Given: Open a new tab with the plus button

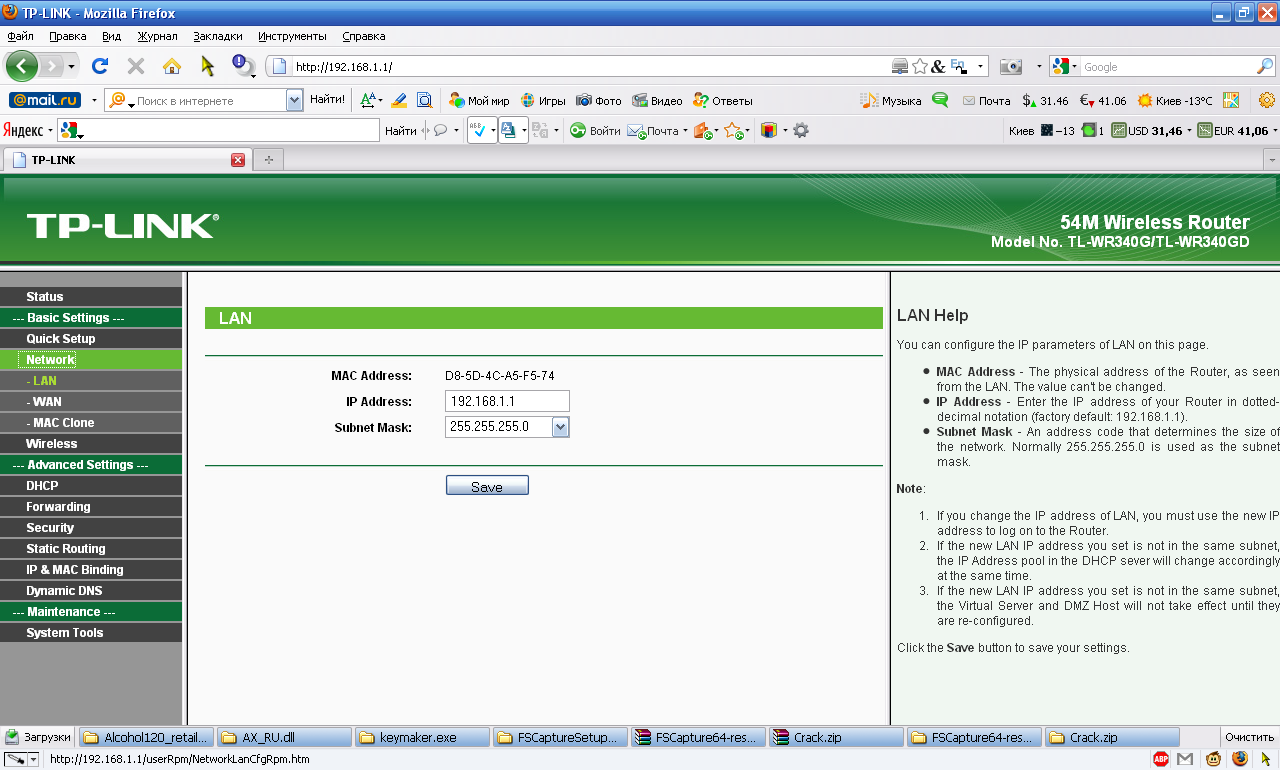Looking at the screenshot, I should point(268,160).
